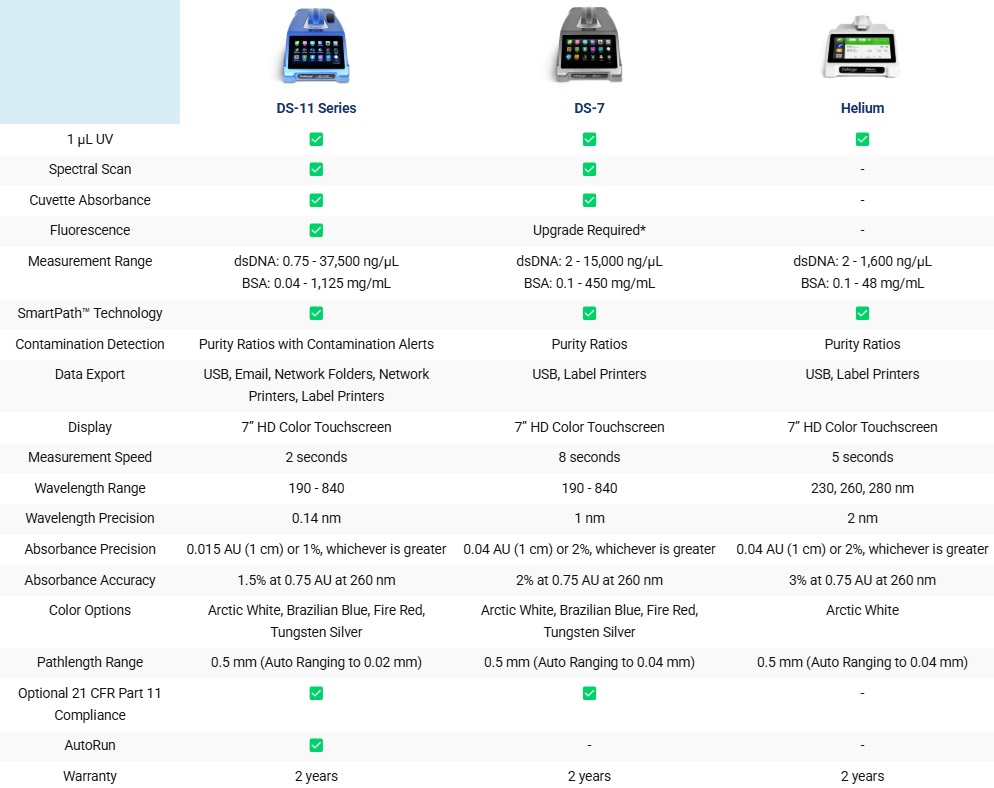The height and width of the screenshot is (788, 994).
Task: Select 'dsDNA: 2 - 15,000 ng/µL' measurement range
Action: coord(589,261)
